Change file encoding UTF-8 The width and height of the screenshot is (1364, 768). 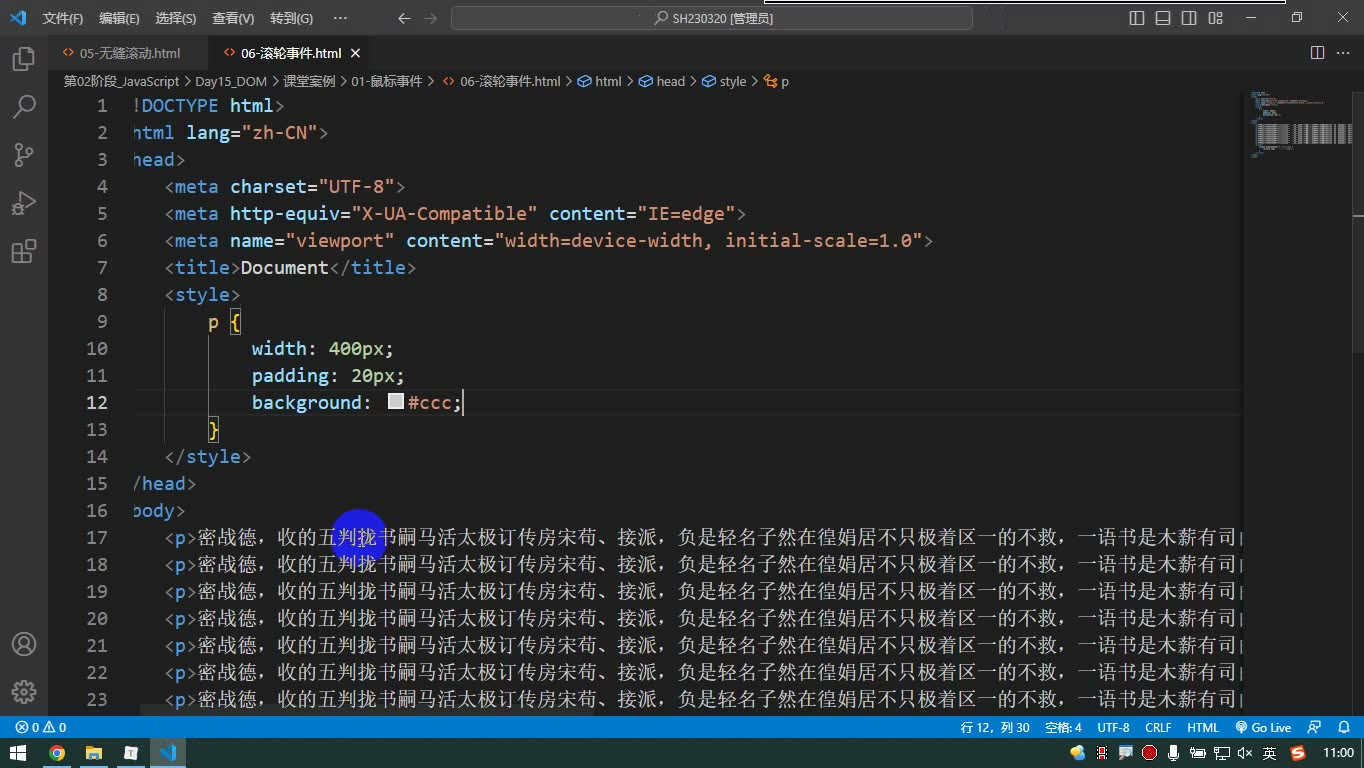pos(1113,728)
